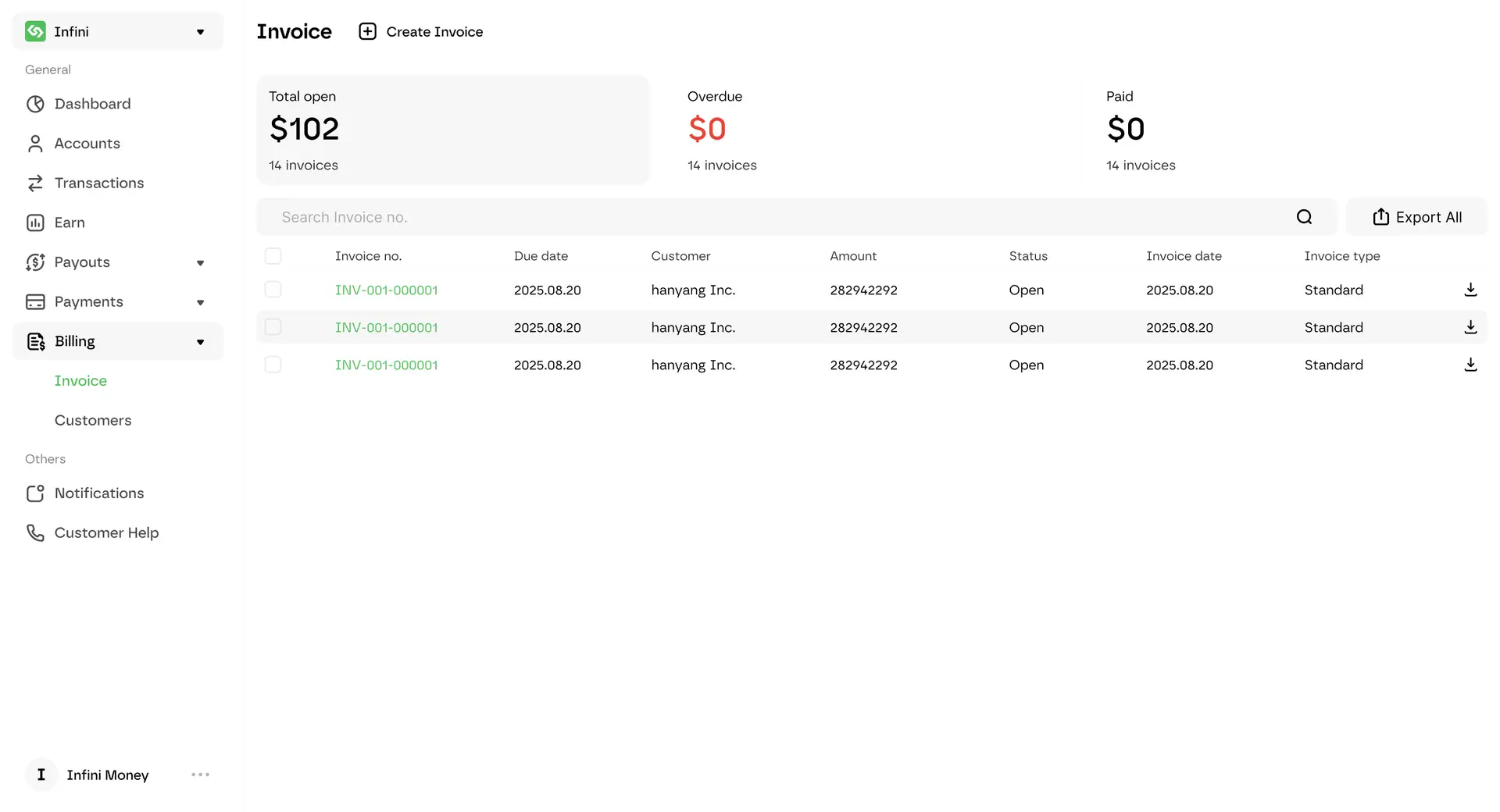Focus the Search Invoice no. field
The image size is (1500, 812).
pos(796,217)
